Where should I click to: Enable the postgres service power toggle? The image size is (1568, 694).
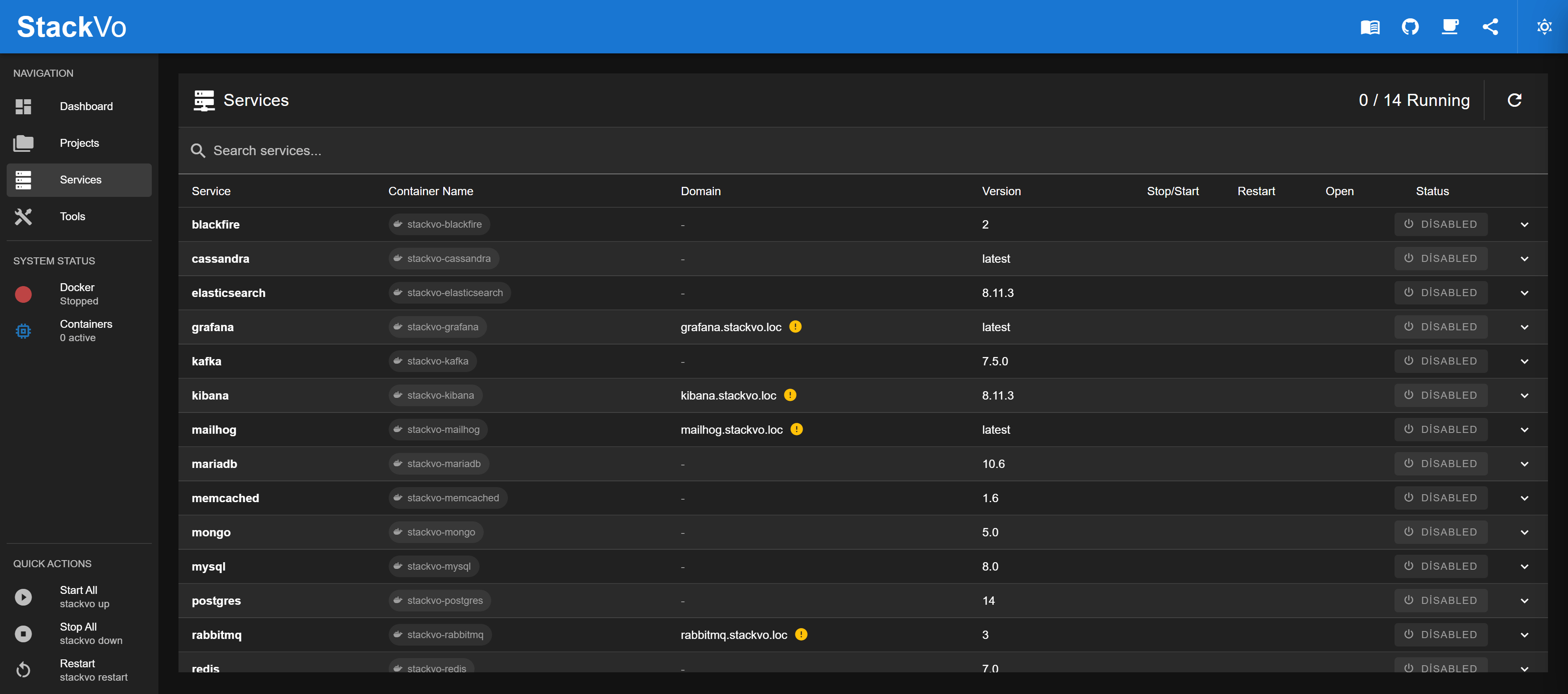pos(1440,600)
